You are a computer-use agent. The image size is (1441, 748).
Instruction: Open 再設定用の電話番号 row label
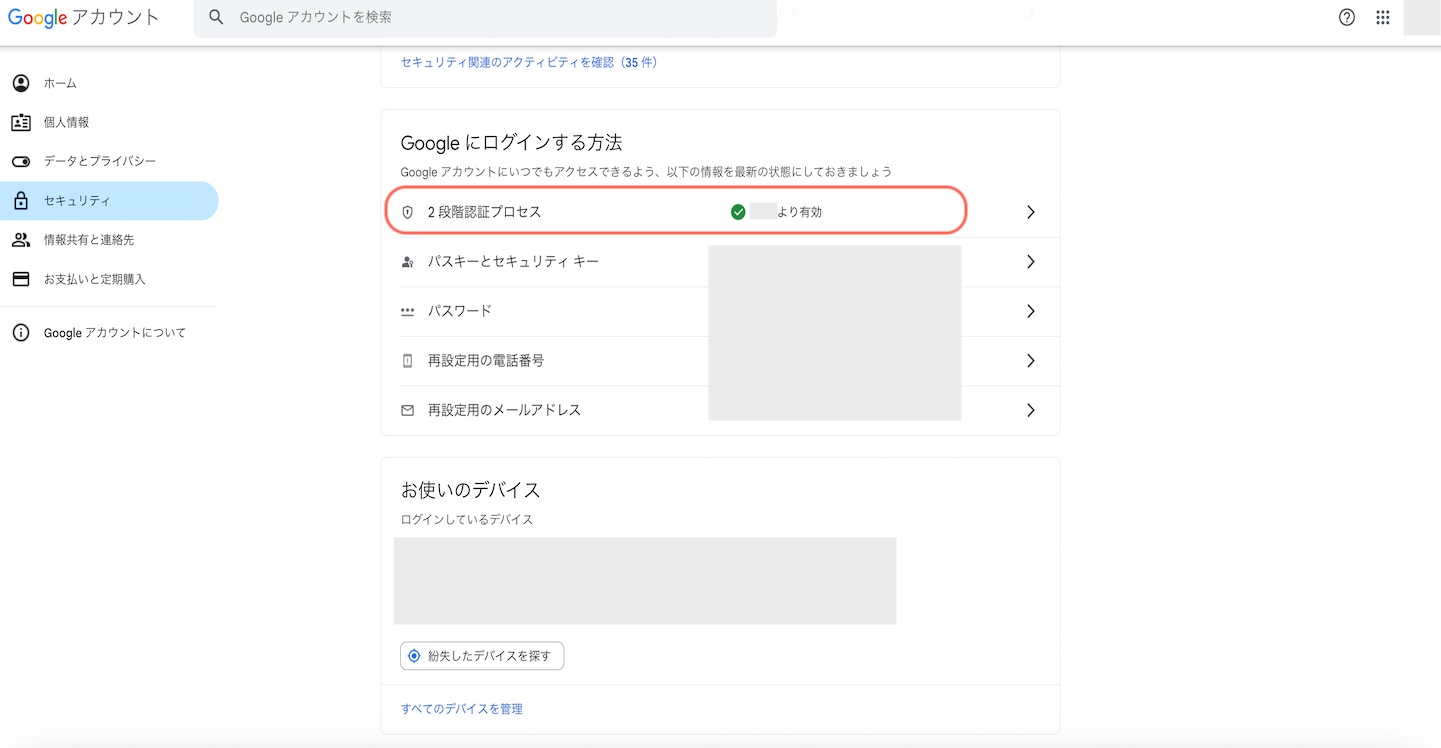[x=486, y=360]
